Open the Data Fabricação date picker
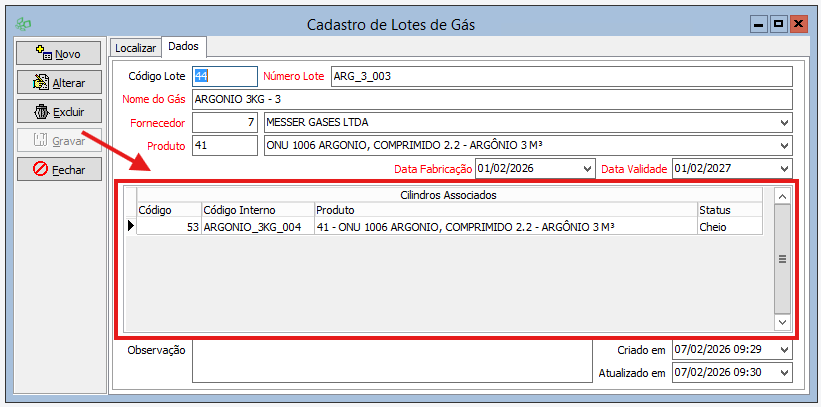The height and width of the screenshot is (407, 821). [x=586, y=169]
